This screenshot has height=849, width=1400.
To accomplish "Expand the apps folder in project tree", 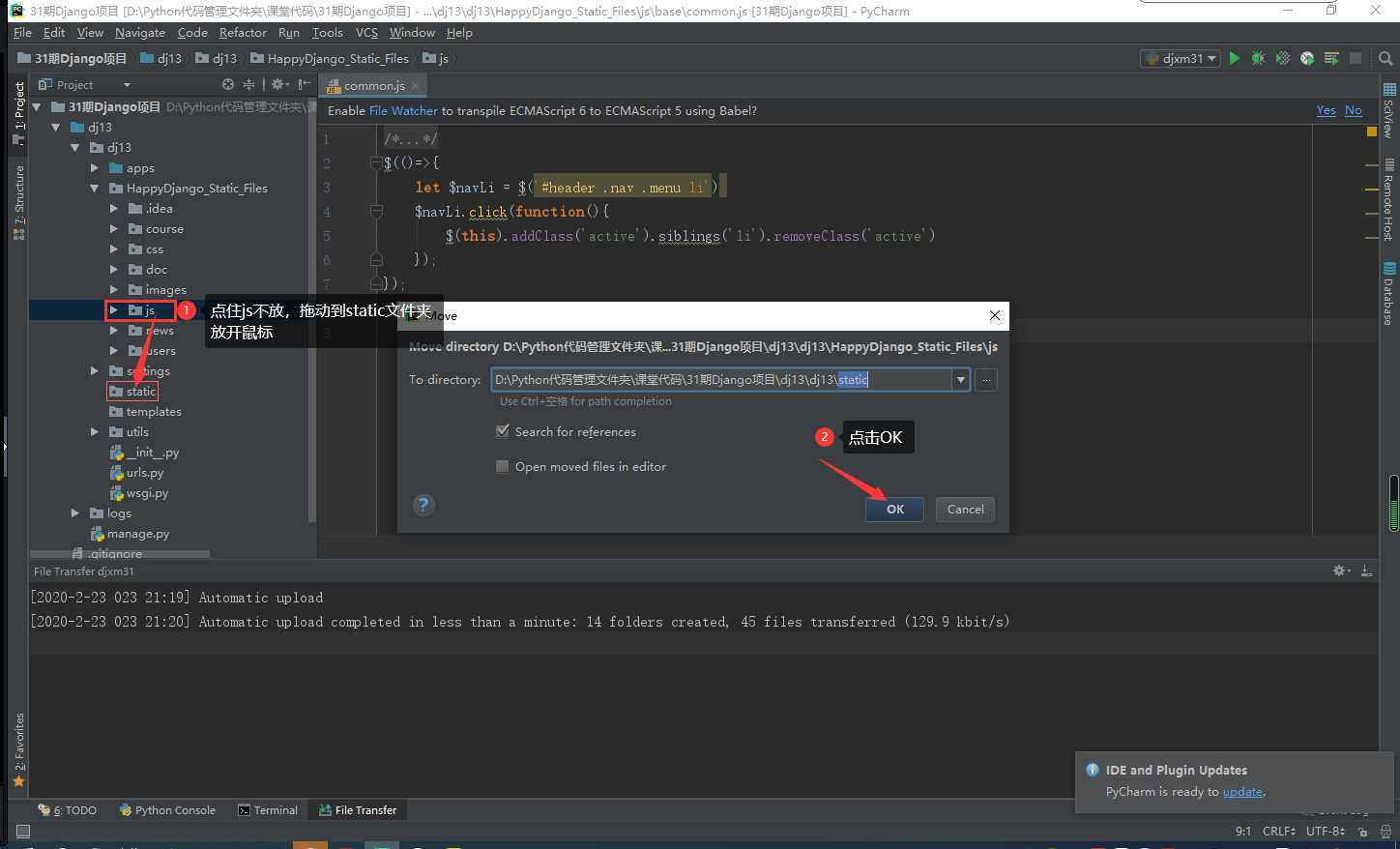I will tap(95, 167).
